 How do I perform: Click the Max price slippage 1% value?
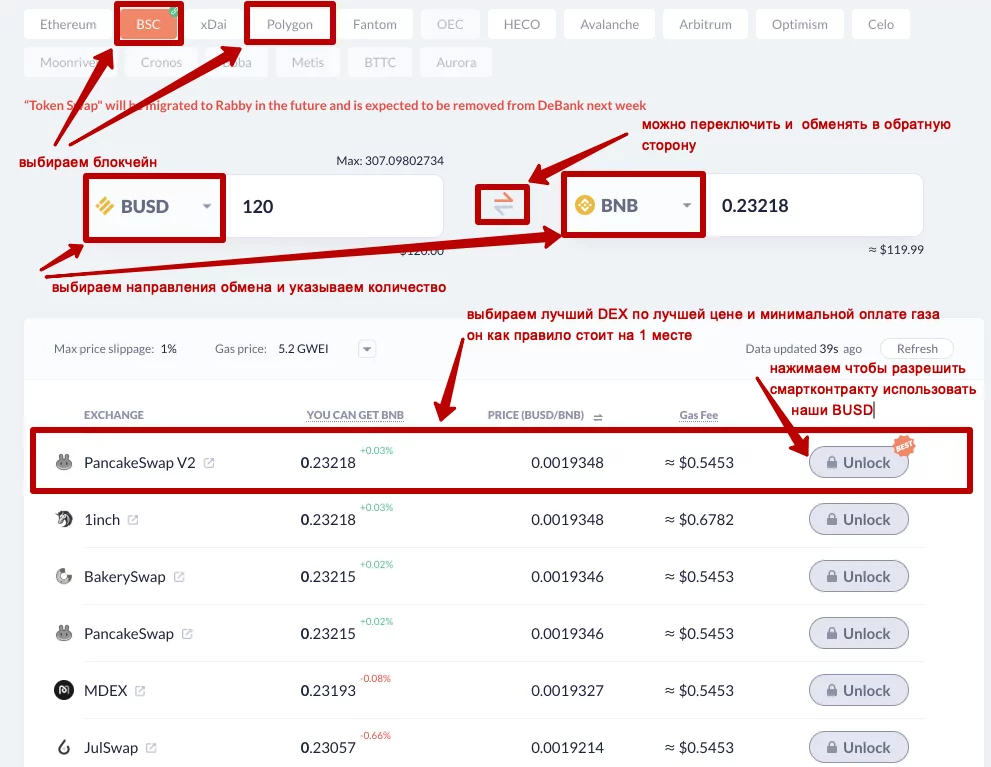(x=169, y=349)
